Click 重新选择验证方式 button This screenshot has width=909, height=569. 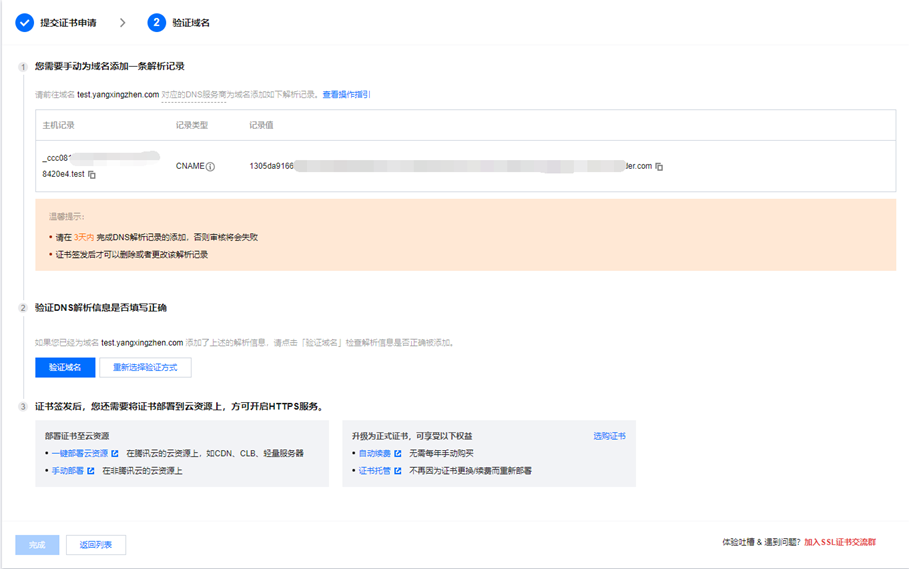[146, 367]
